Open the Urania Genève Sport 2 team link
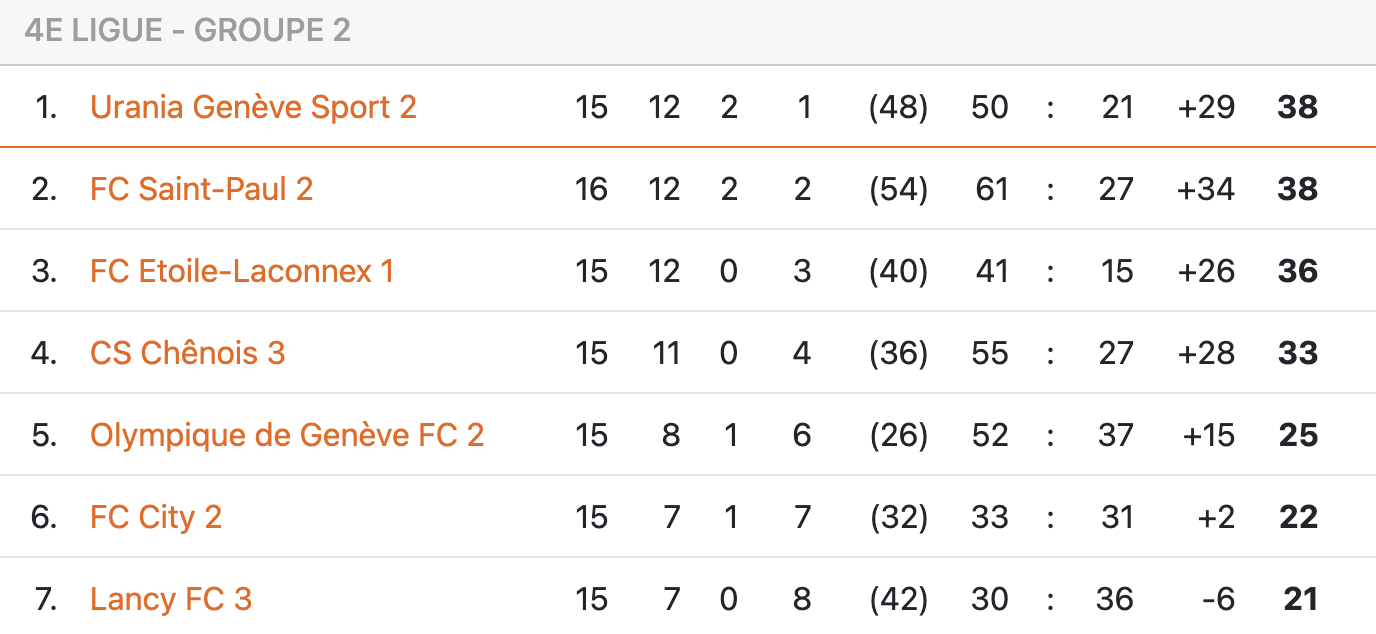The width and height of the screenshot is (1376, 634). pos(253,107)
